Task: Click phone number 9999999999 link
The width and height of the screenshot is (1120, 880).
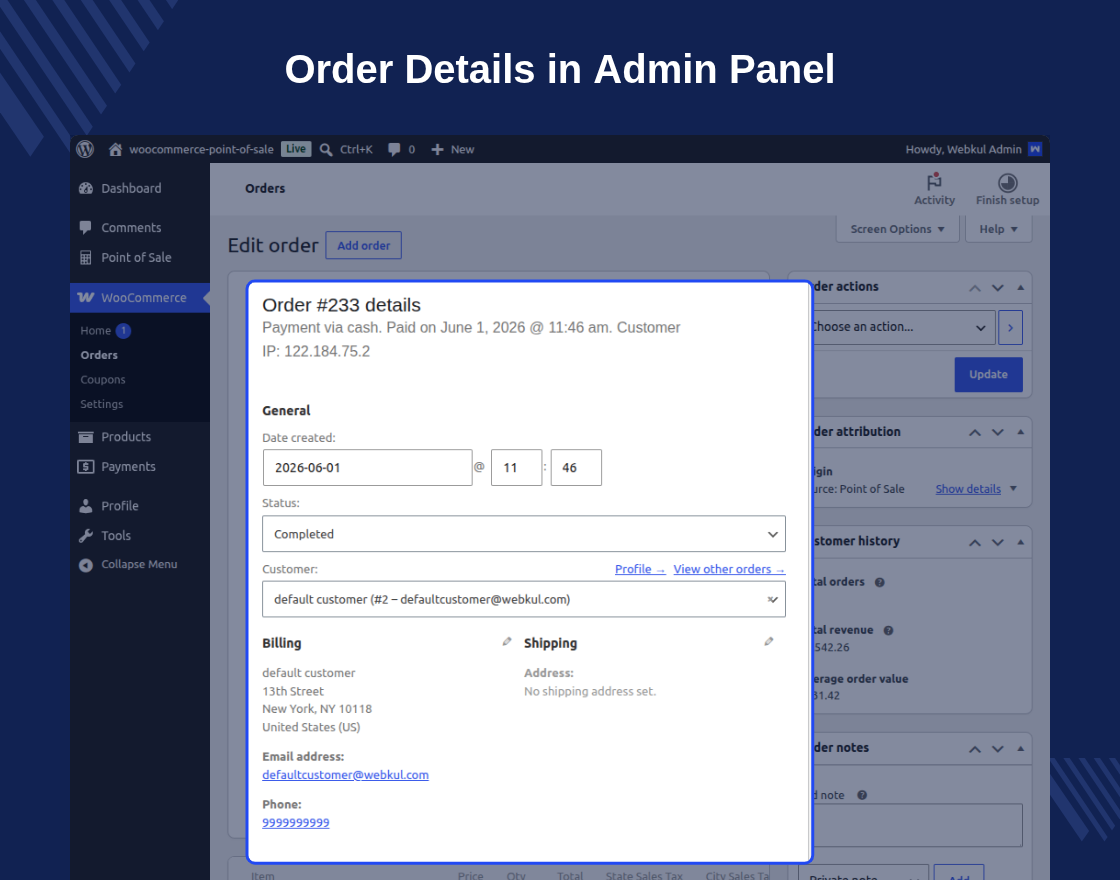Action: [x=296, y=823]
